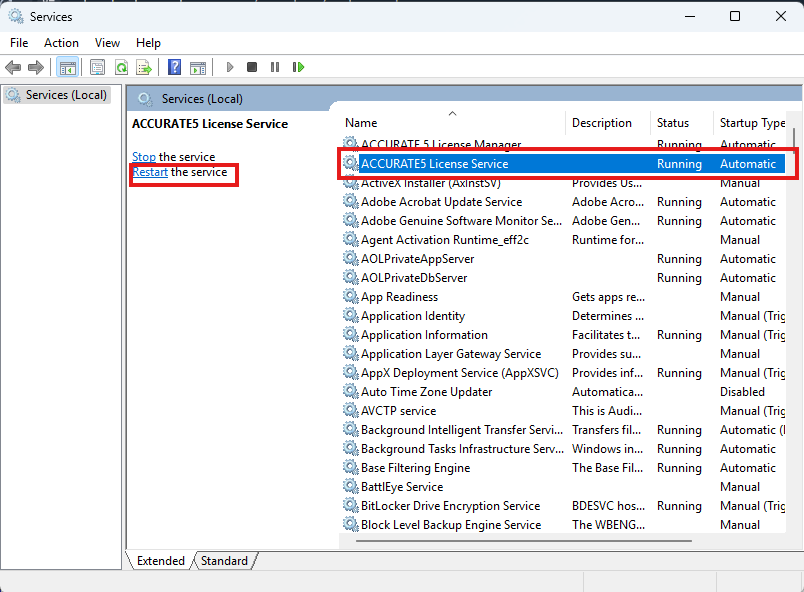Toggle Show/Hide Action Pane toolbar button
Image resolution: width=804 pixels, height=592 pixels.
point(197,67)
